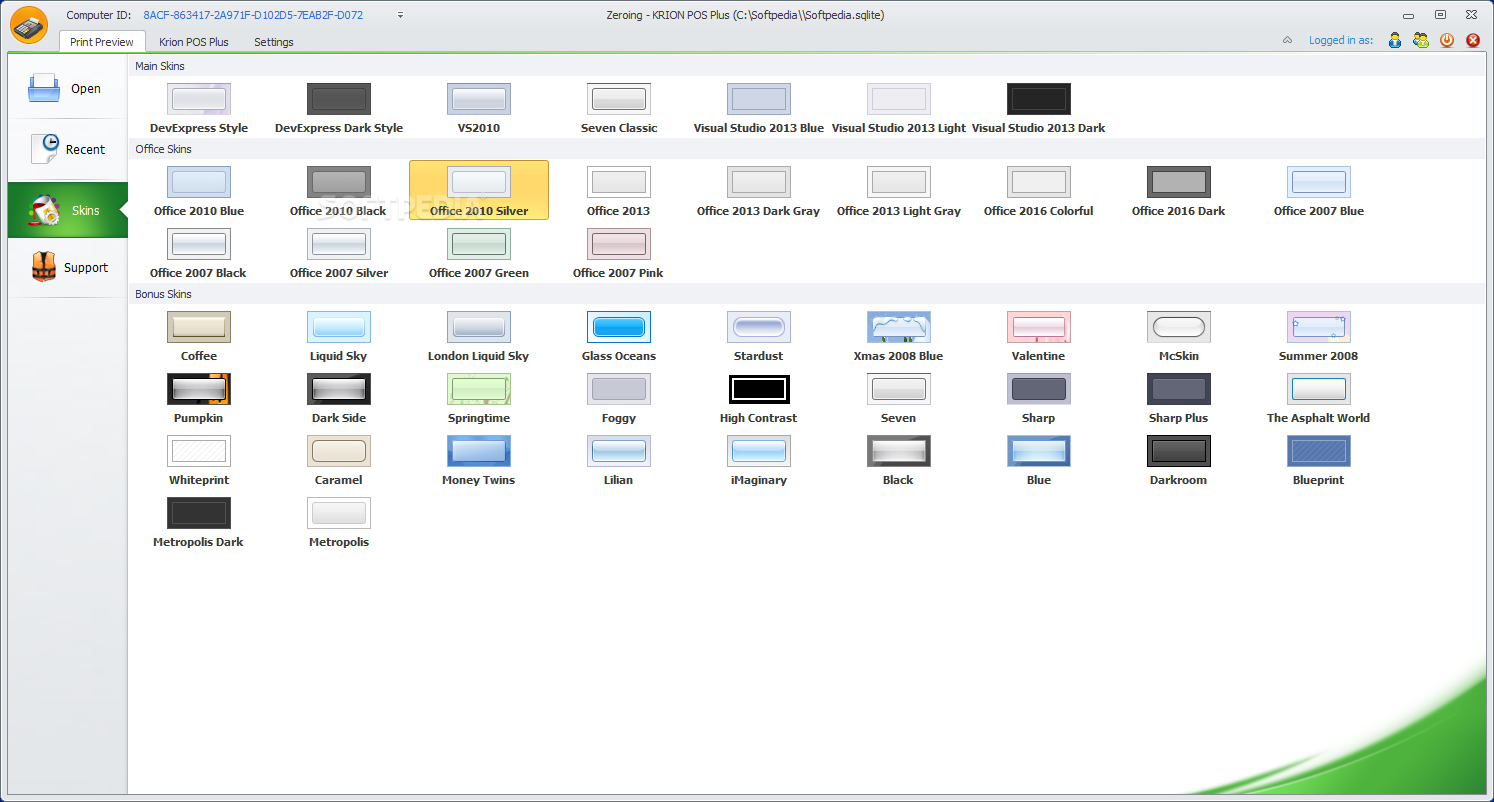Screen dimensions: 1494x802
Task: Select the Office 2010 Black skin
Action: coord(339,191)
